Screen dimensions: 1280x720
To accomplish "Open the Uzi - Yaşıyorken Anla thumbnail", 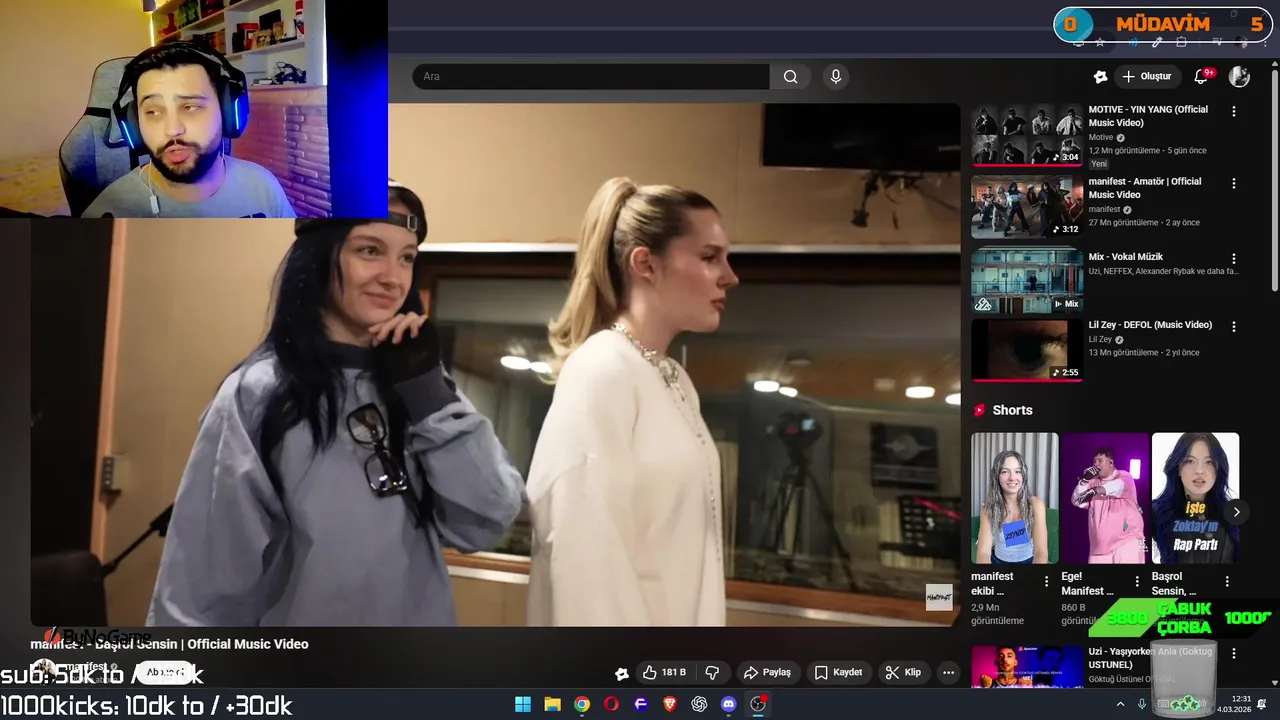I will coord(1027,667).
